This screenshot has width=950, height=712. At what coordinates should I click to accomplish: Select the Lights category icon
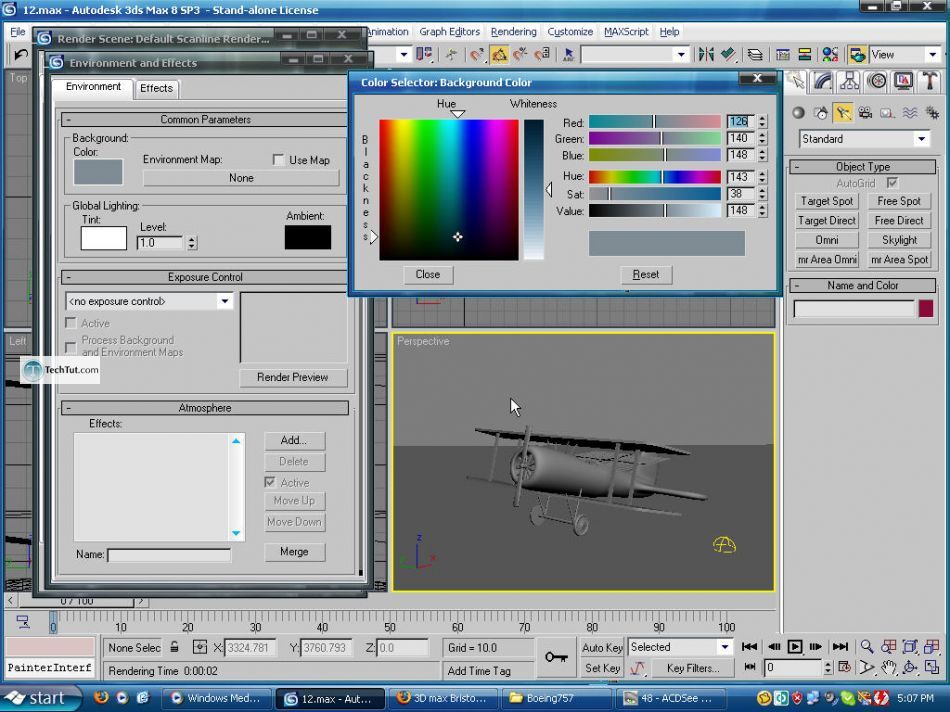(x=843, y=113)
